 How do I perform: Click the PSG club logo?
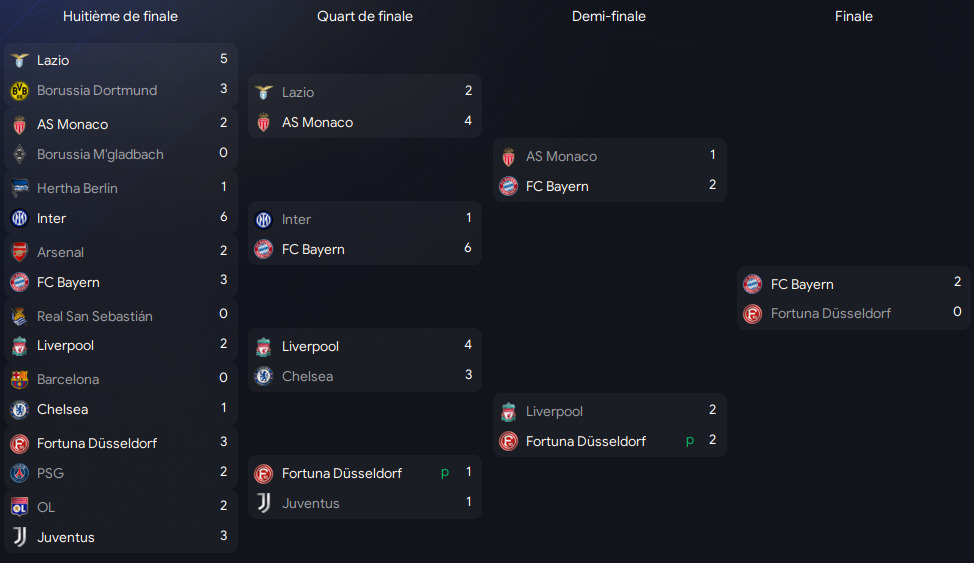click(x=19, y=473)
